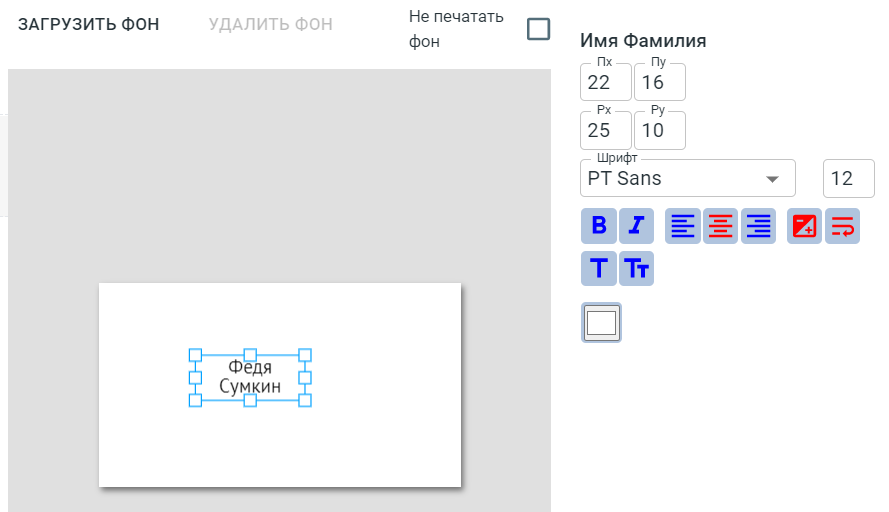Toggle the text wrap icon
The height and width of the screenshot is (512, 889).
842,226
